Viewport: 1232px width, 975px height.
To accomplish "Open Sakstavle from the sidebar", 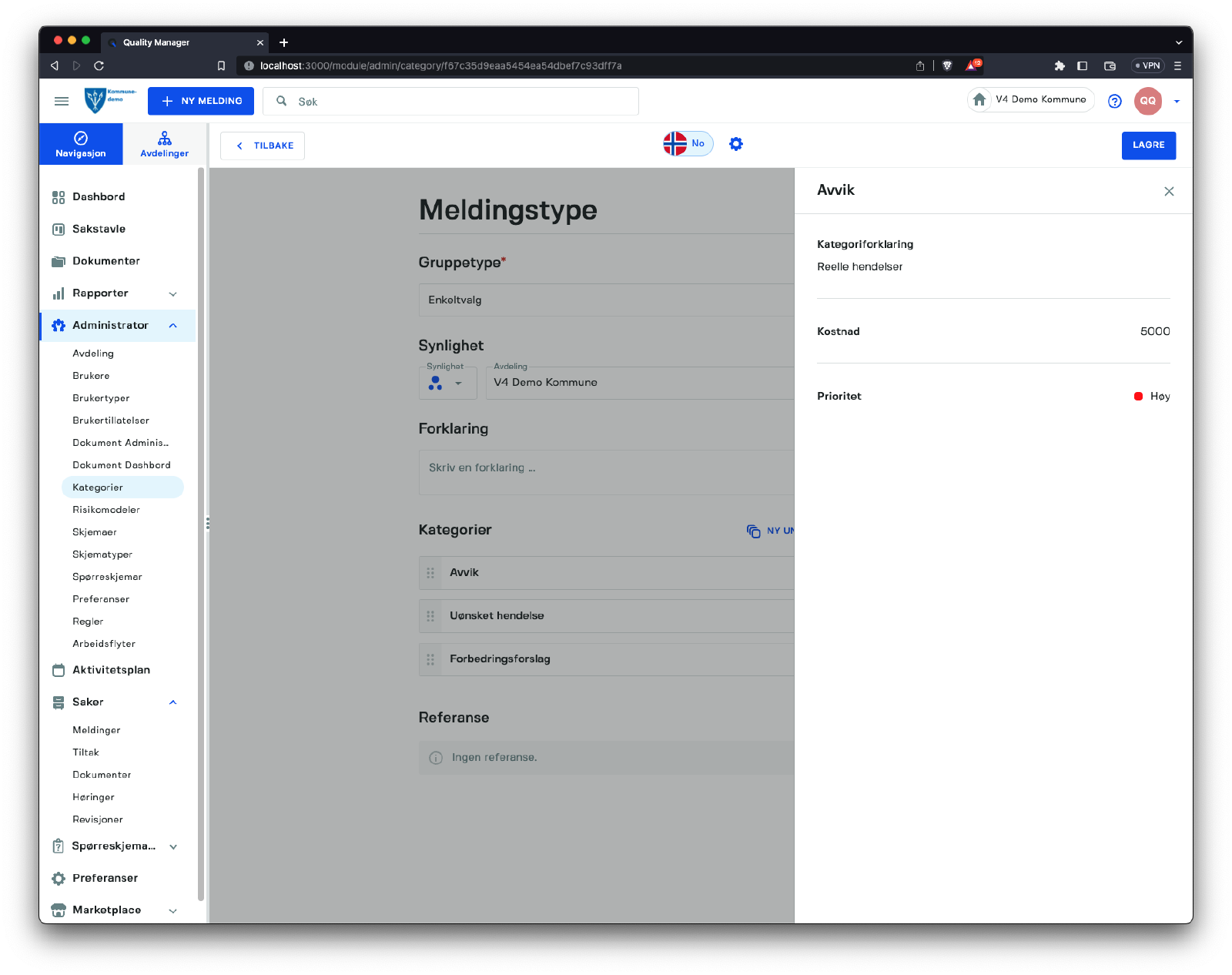I will (x=99, y=229).
